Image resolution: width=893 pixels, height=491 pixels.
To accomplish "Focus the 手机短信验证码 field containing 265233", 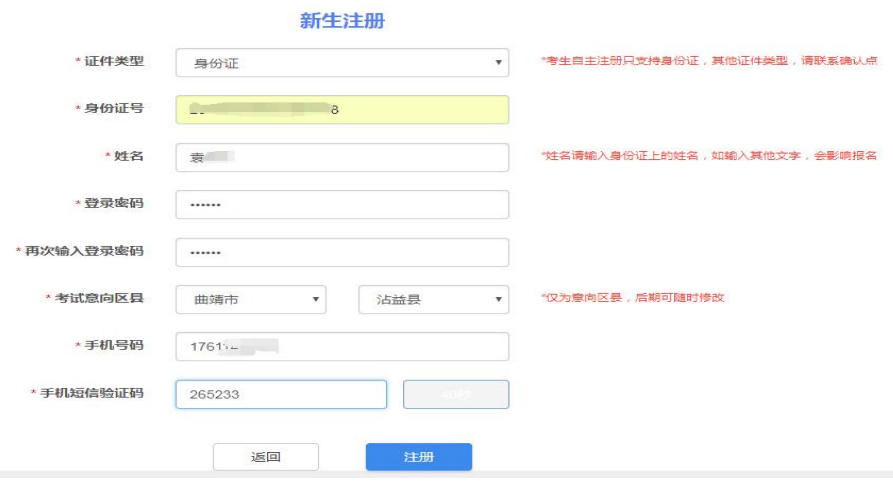I will [280, 395].
